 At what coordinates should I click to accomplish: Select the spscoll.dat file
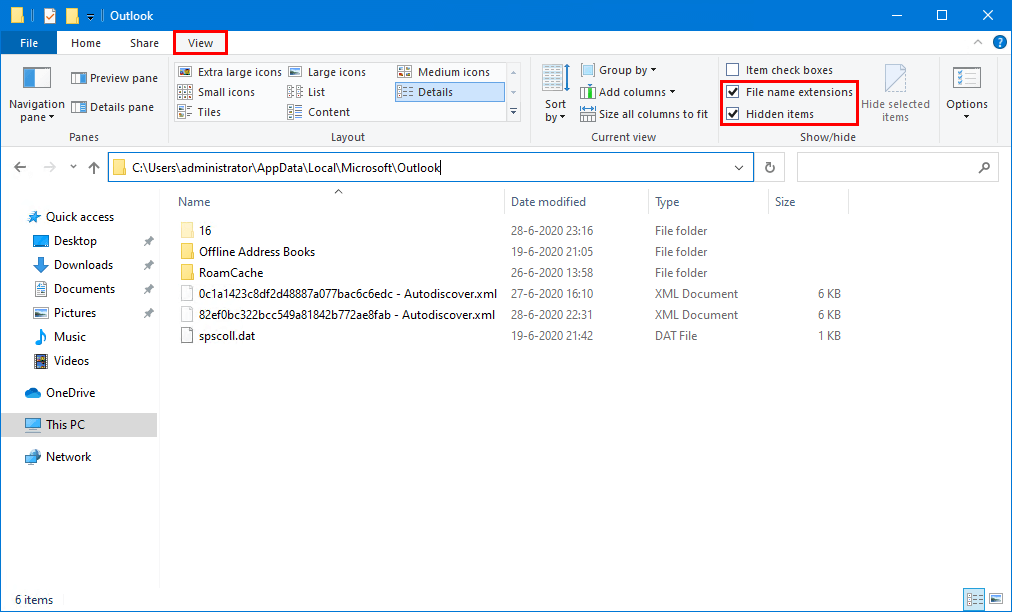click(x=227, y=336)
